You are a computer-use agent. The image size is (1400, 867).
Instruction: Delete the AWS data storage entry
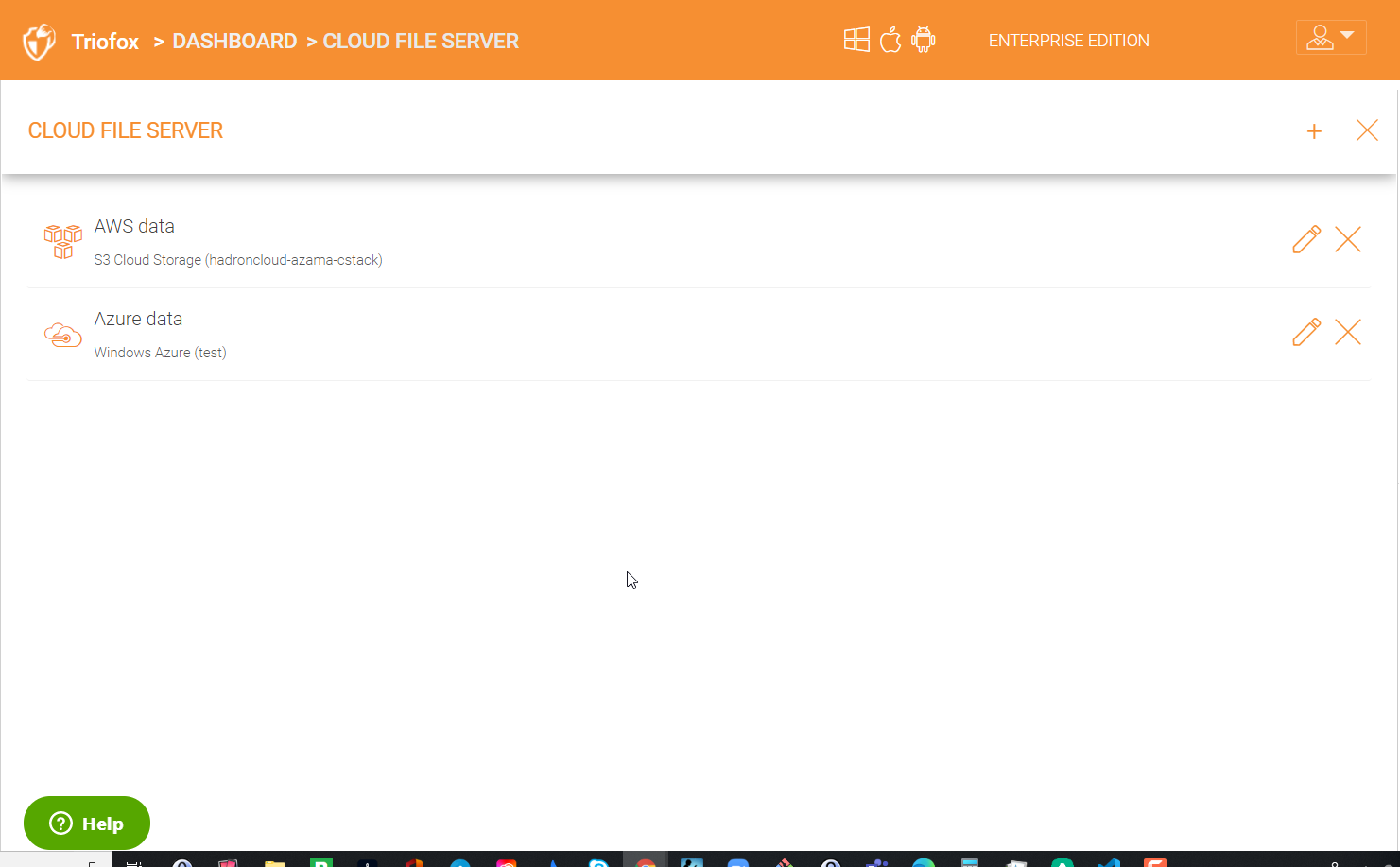1348,239
